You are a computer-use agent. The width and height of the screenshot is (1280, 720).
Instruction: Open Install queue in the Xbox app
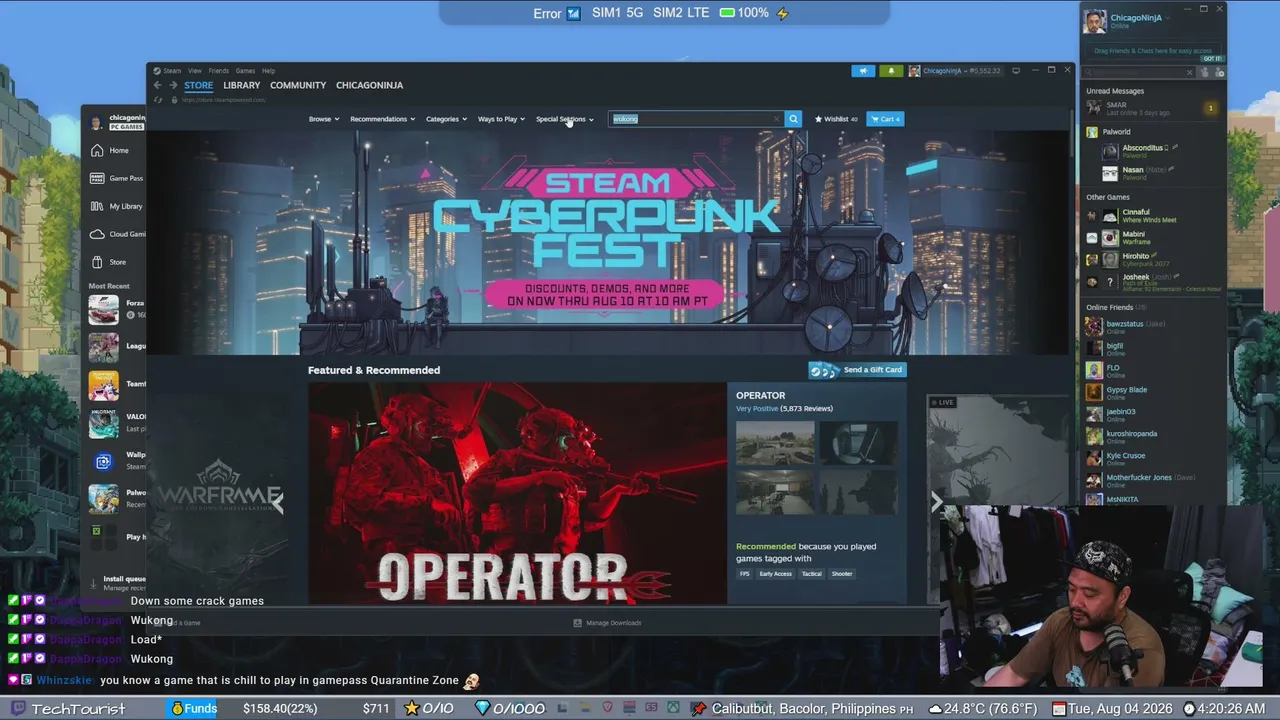tap(118, 583)
